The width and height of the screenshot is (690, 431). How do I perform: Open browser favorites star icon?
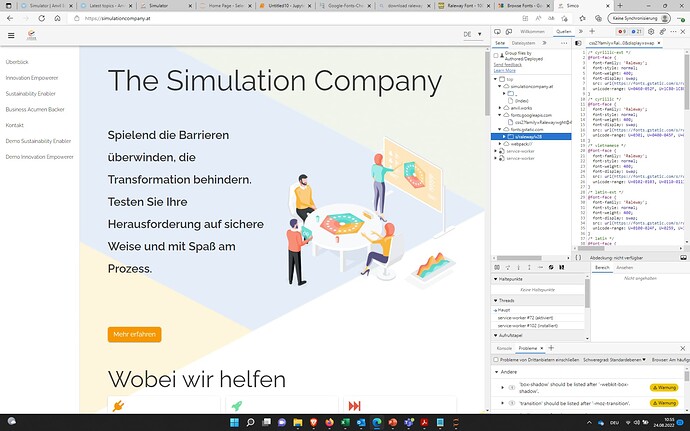tap(583, 18)
